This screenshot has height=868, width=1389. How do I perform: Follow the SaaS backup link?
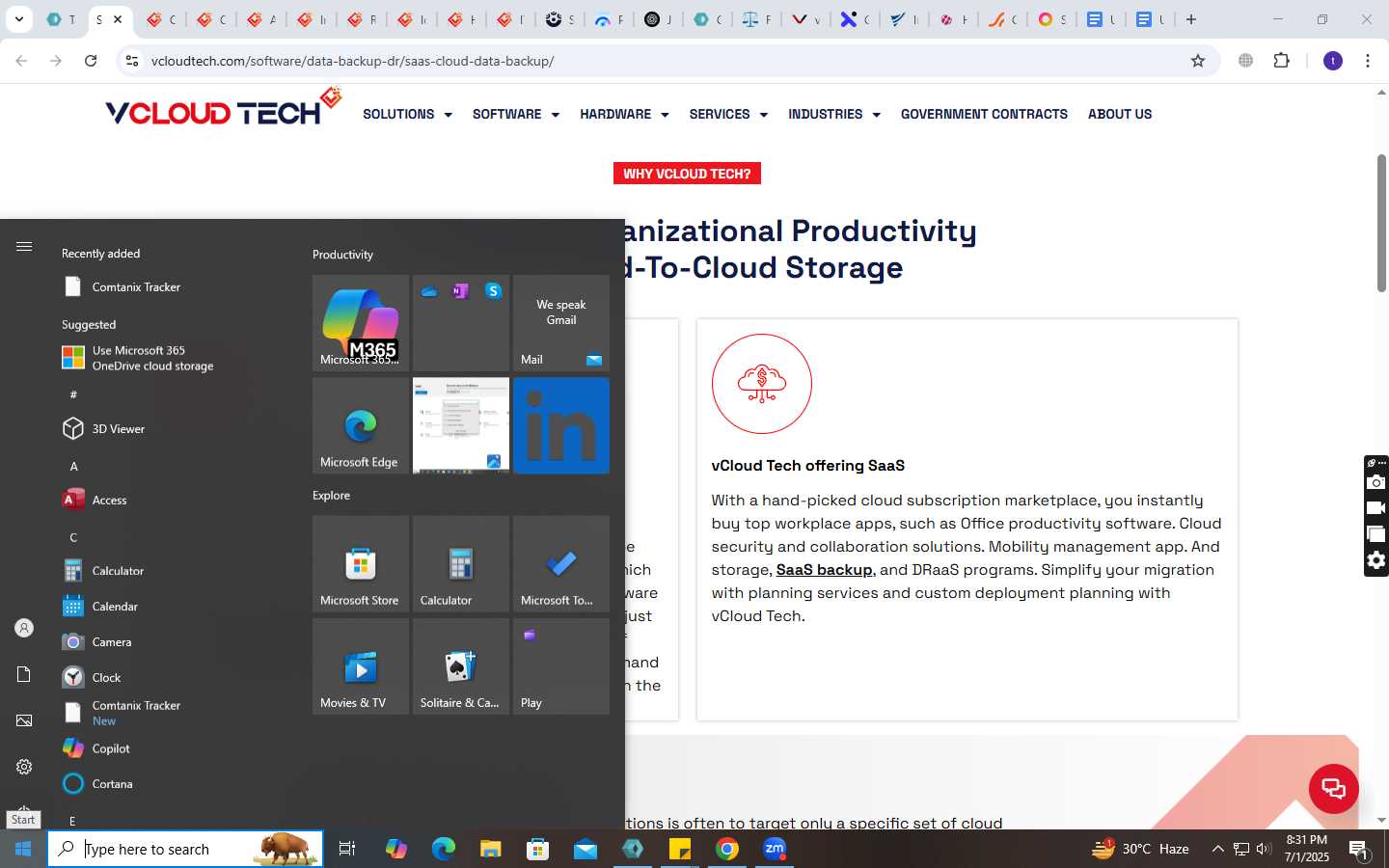[x=824, y=570]
